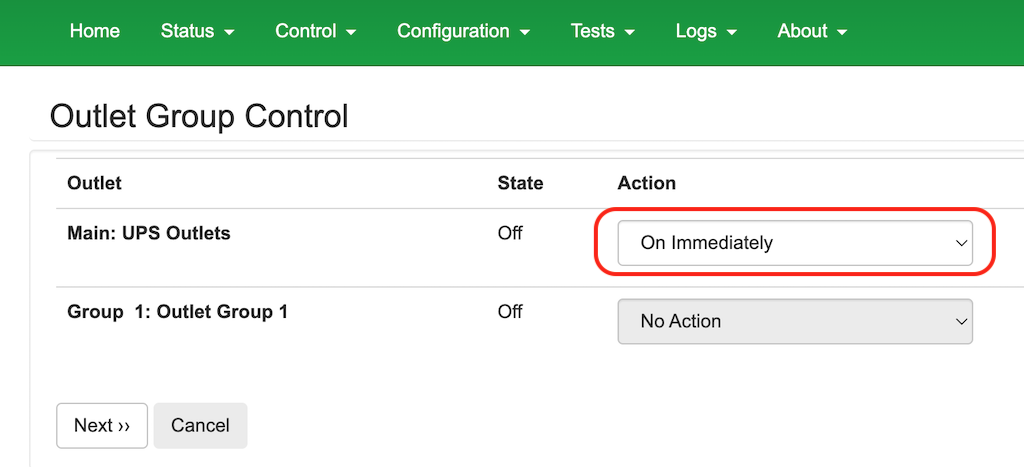This screenshot has height=467, width=1024.
Task: Click the caret arrow beside Status
Action: click(229, 32)
